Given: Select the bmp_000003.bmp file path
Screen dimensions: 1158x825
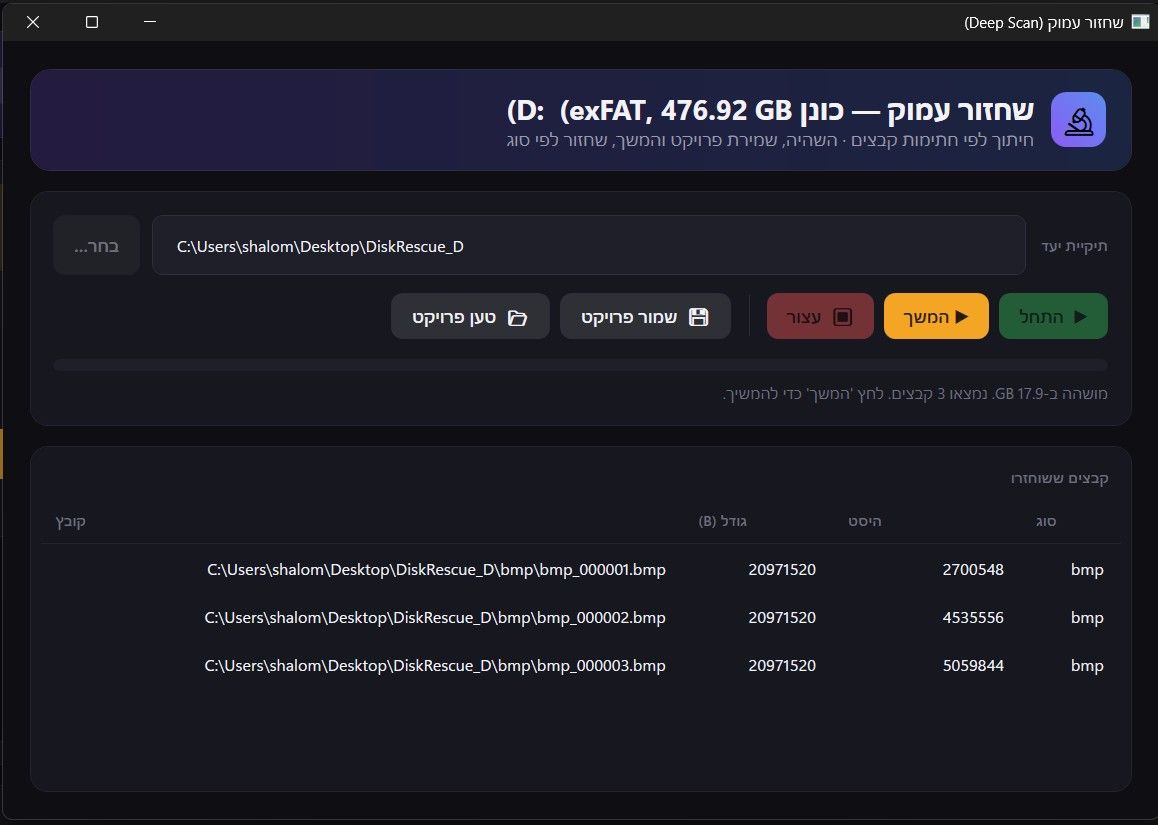Looking at the screenshot, I should [x=435, y=665].
